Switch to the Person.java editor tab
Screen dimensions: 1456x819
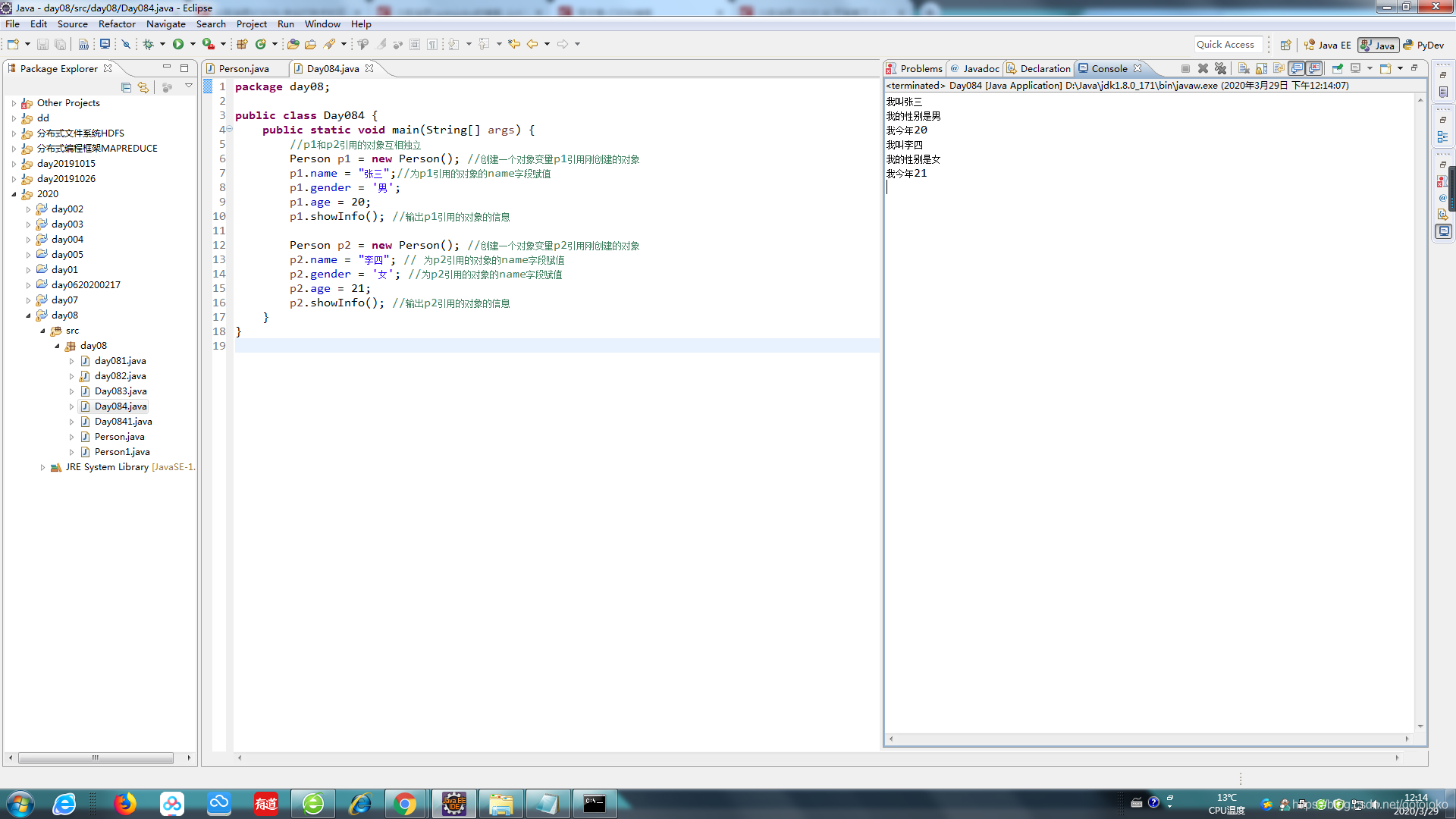(243, 68)
